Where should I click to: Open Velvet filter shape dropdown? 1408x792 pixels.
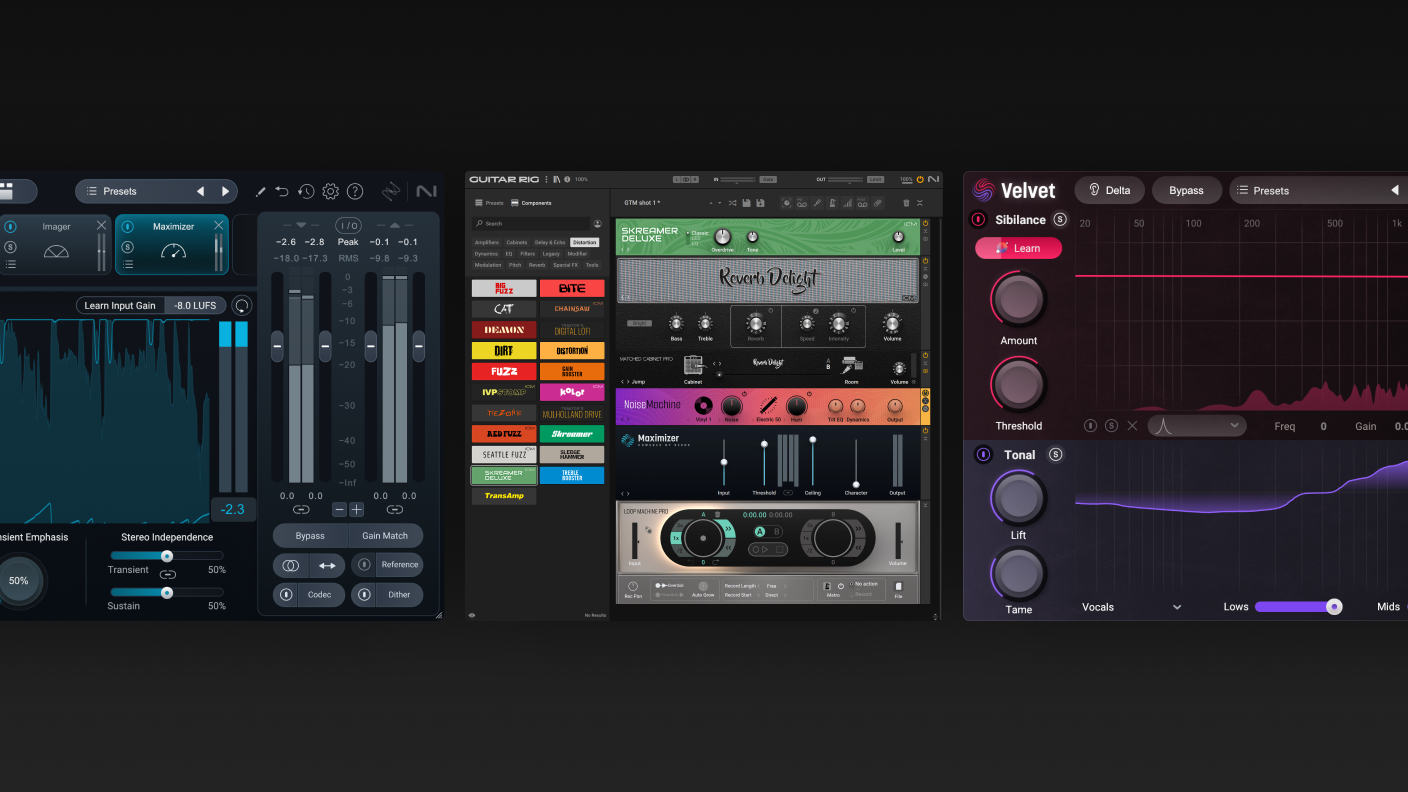pyautogui.click(x=1197, y=426)
